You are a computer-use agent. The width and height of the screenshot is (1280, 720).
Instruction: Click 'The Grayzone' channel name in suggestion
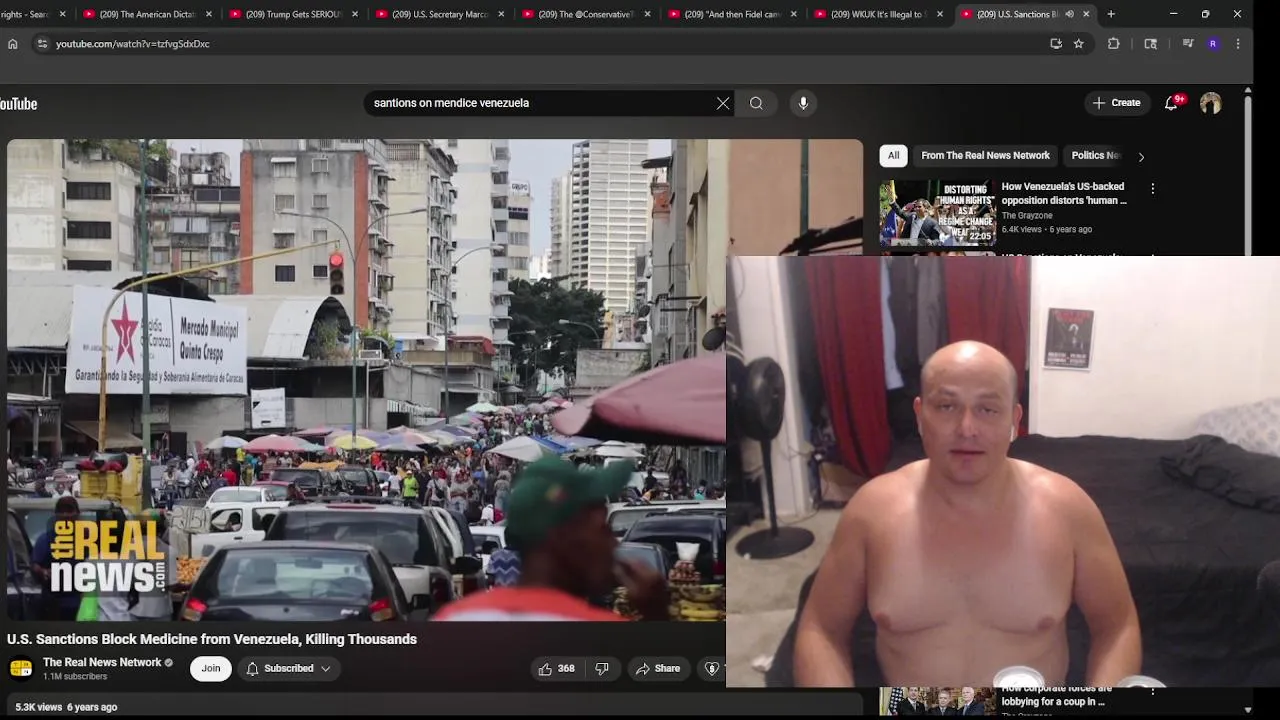(1027, 216)
